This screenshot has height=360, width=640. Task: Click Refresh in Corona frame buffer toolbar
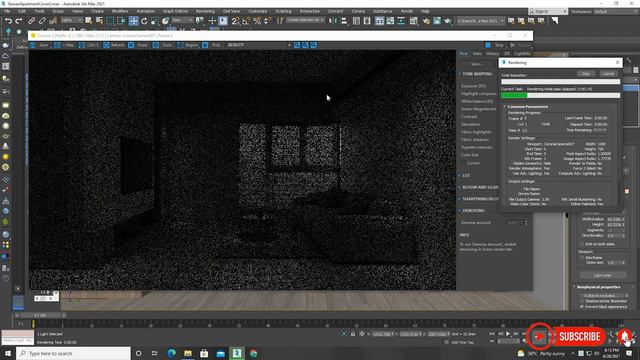(x=114, y=45)
